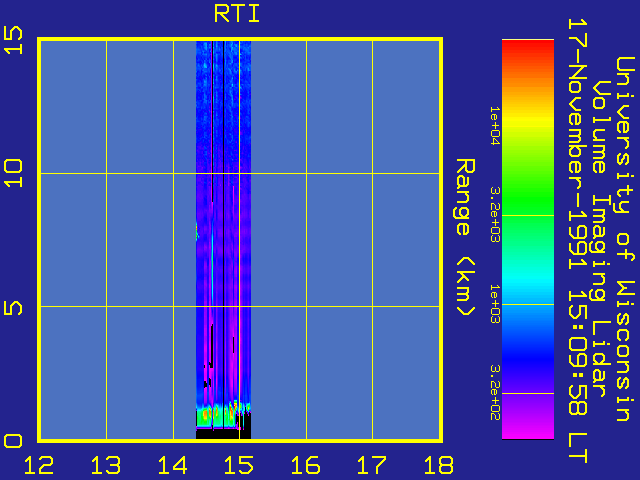Click the 17-November-1991 timestamp text
Screen dimensions: 640x480
pyautogui.click(x=577, y=241)
